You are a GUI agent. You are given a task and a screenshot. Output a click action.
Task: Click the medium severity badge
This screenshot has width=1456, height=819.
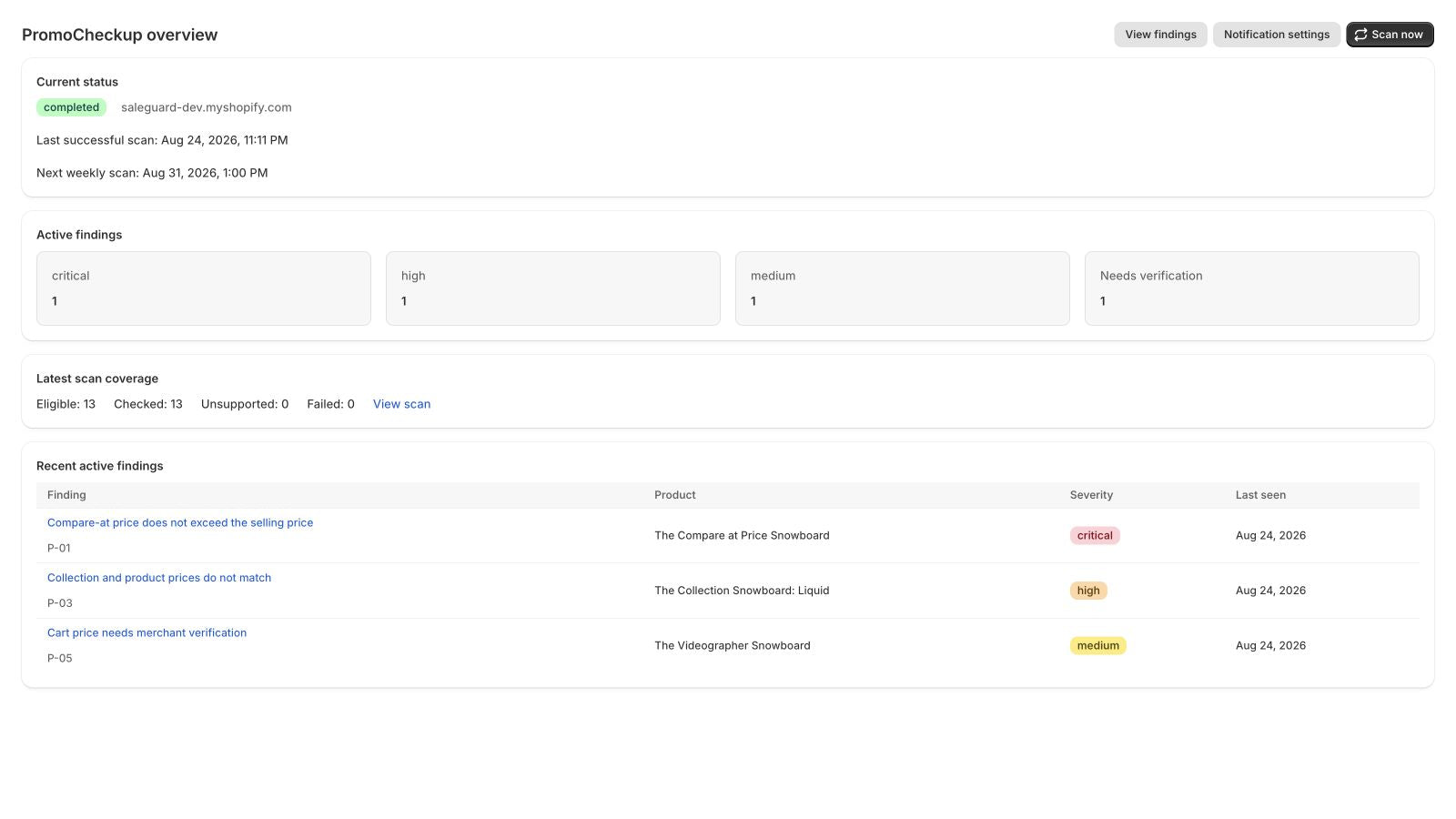[1097, 645]
